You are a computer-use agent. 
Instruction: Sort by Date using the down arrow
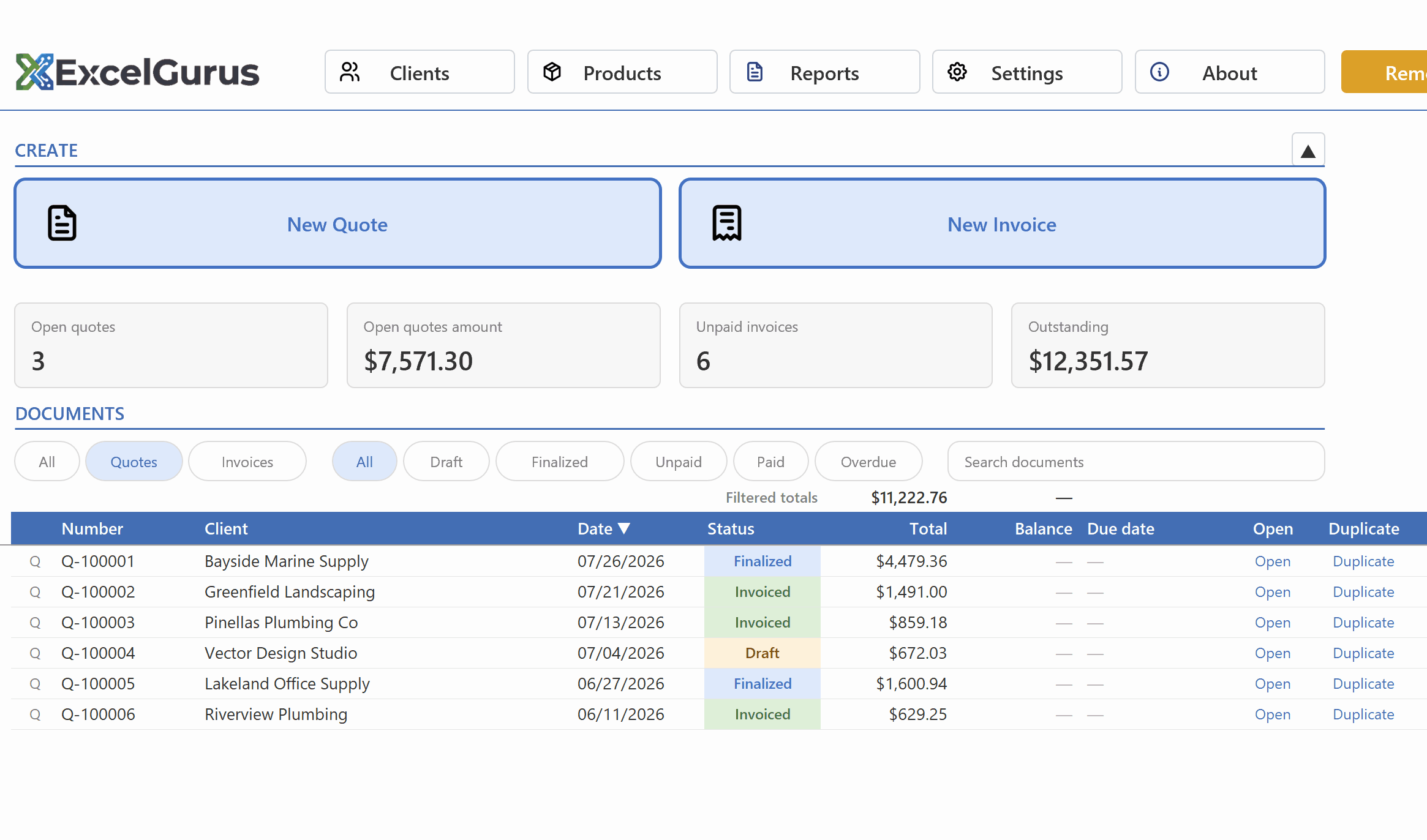pos(624,528)
